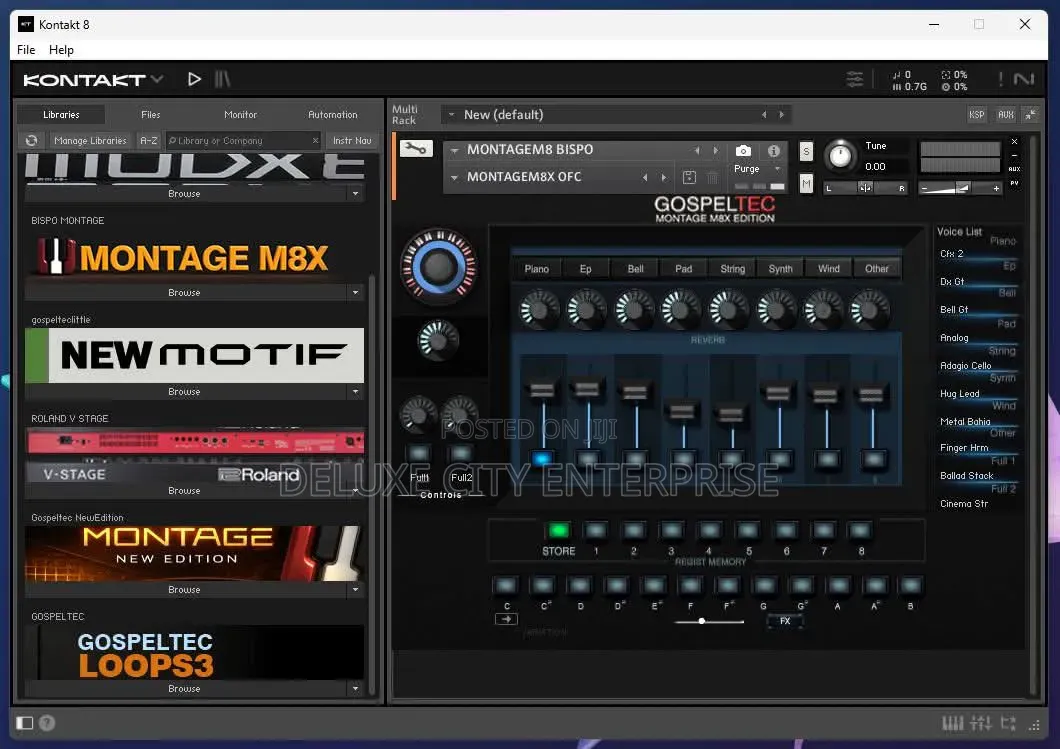
Task: Toggle the Solo S button
Action: pos(806,151)
